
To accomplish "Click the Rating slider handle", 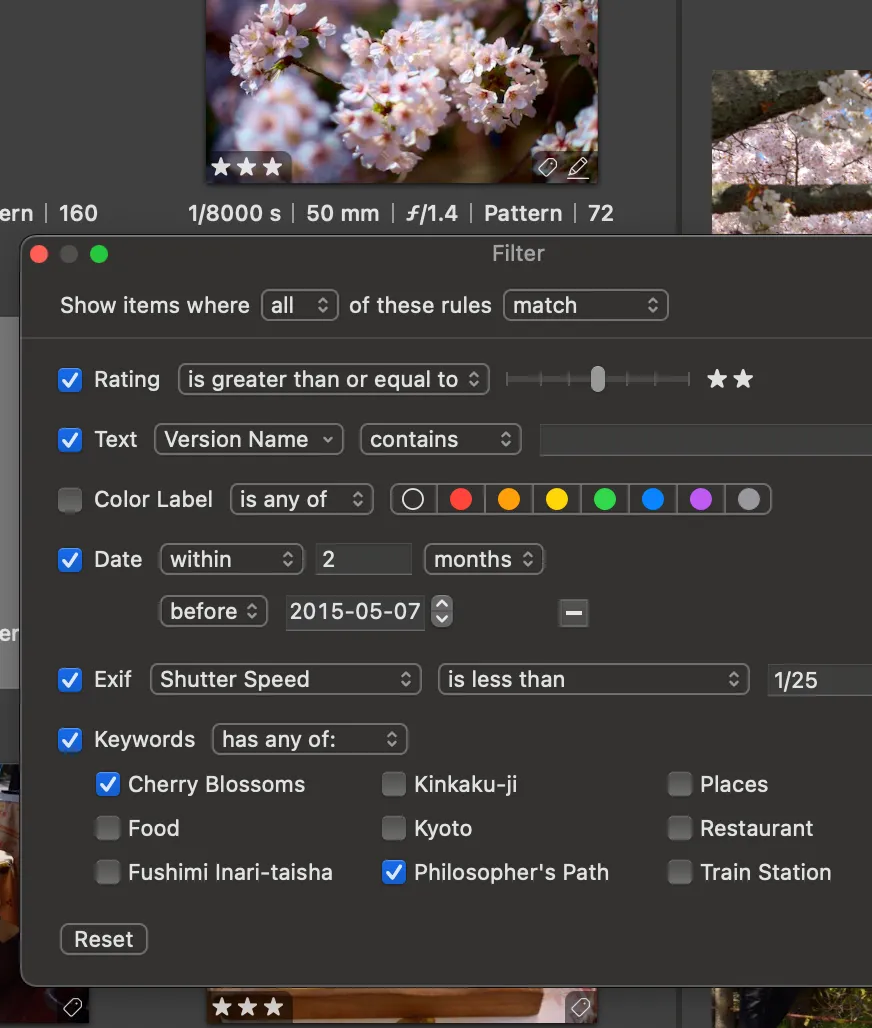I will (597, 379).
